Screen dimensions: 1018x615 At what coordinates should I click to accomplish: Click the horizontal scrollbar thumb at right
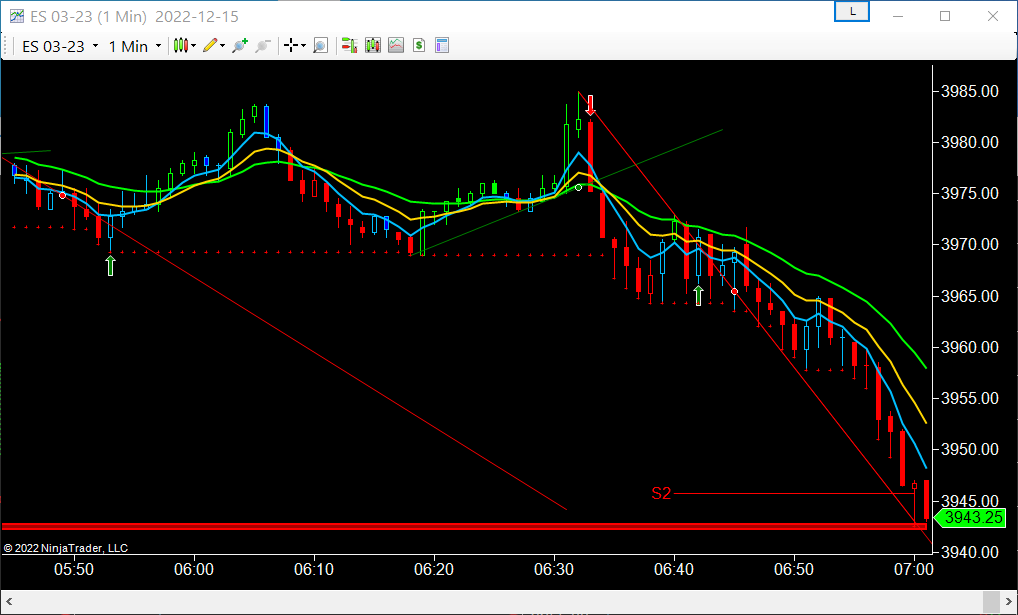coord(991,601)
